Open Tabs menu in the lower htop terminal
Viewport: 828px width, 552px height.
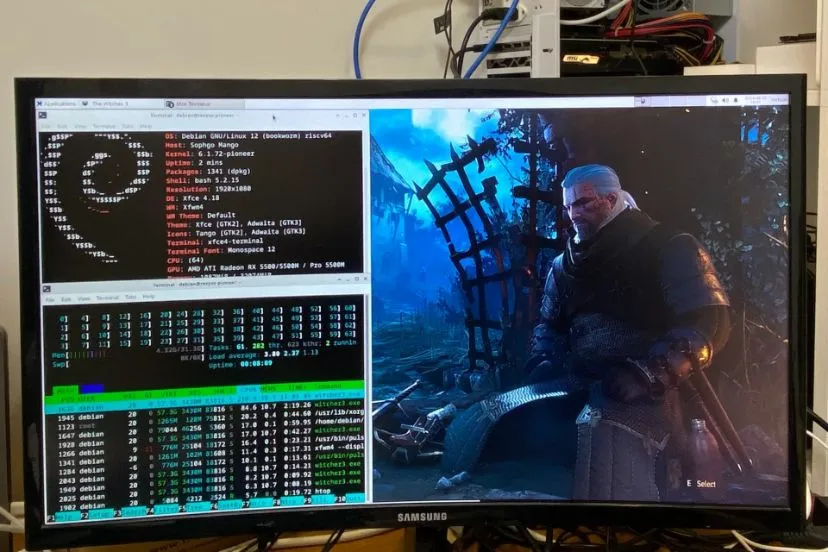coord(130,297)
